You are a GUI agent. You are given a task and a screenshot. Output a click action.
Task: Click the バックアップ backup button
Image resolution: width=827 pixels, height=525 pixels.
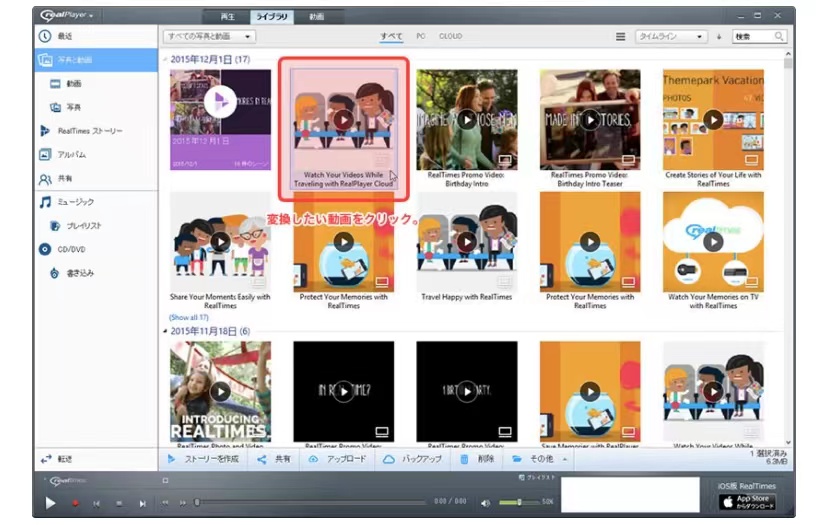413,459
